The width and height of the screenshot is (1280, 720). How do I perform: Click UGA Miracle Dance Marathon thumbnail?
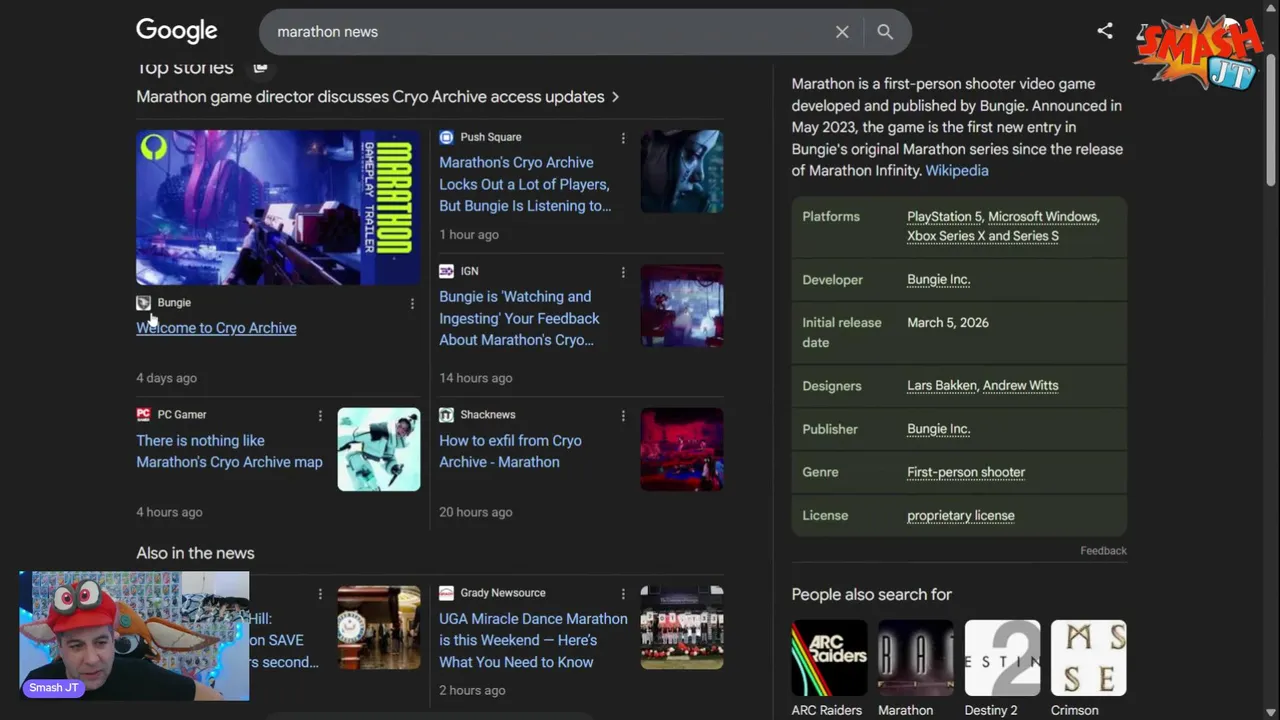tap(682, 628)
